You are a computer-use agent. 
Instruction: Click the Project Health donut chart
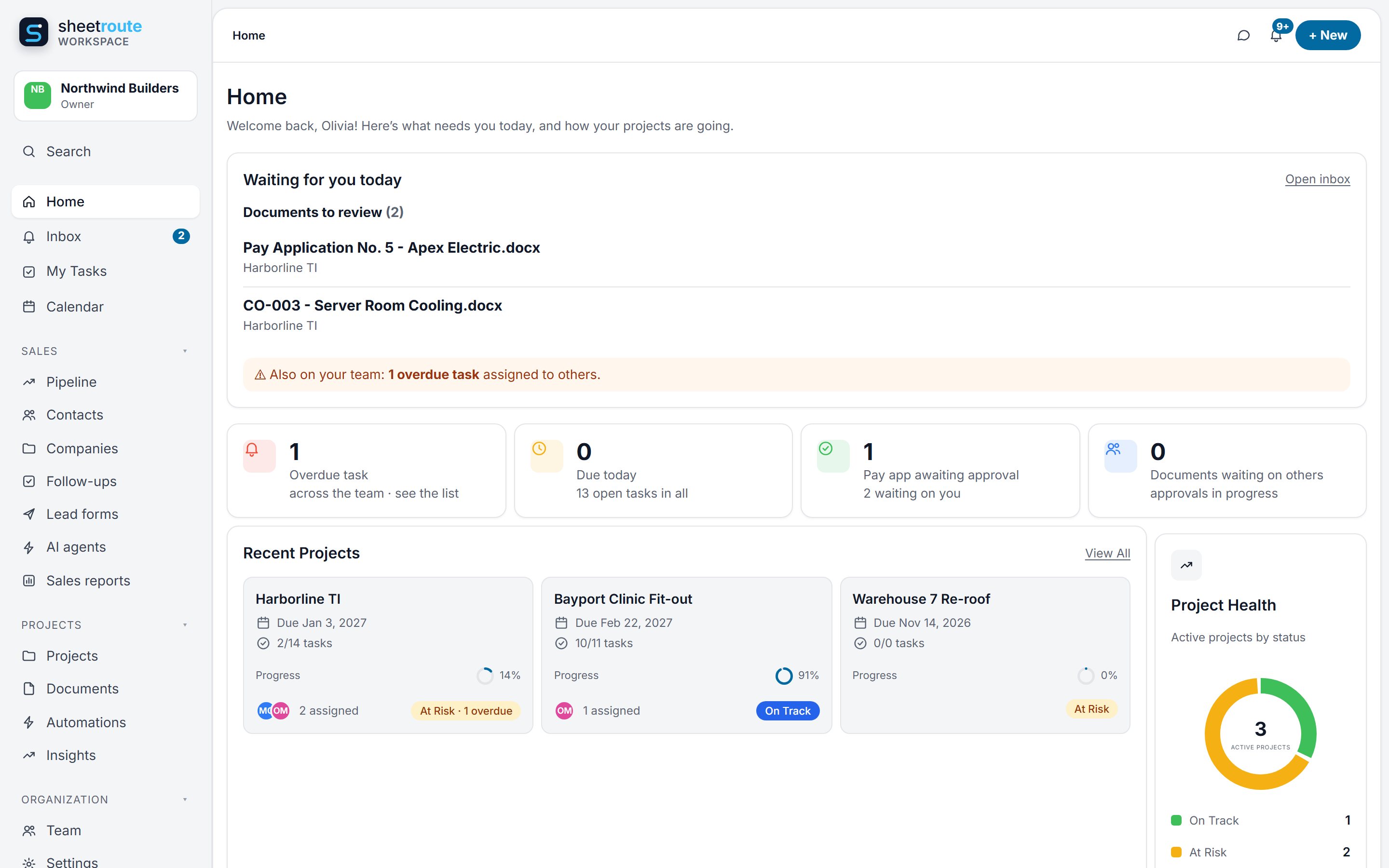1260,733
